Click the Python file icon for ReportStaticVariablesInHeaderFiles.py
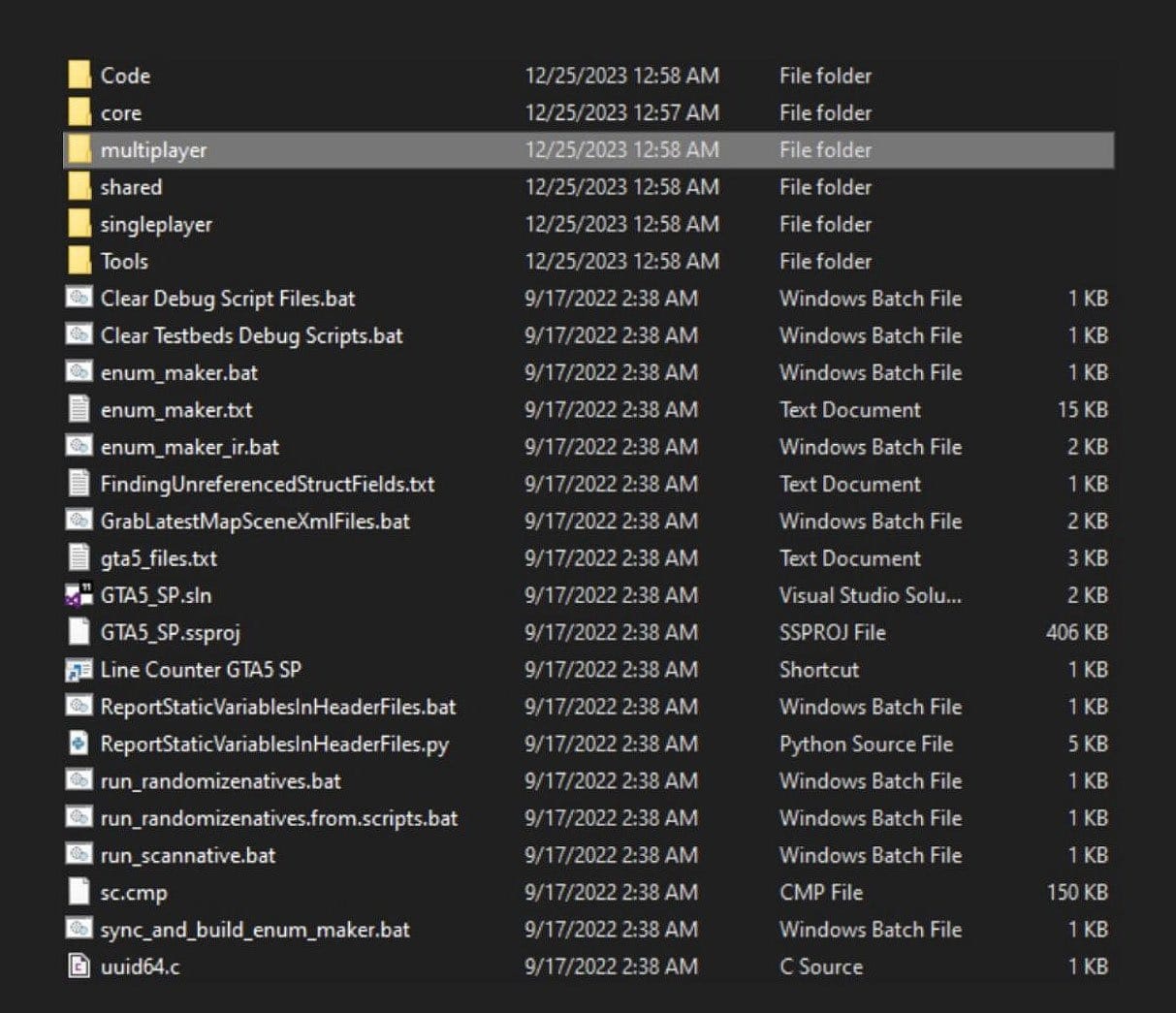 tap(81, 744)
